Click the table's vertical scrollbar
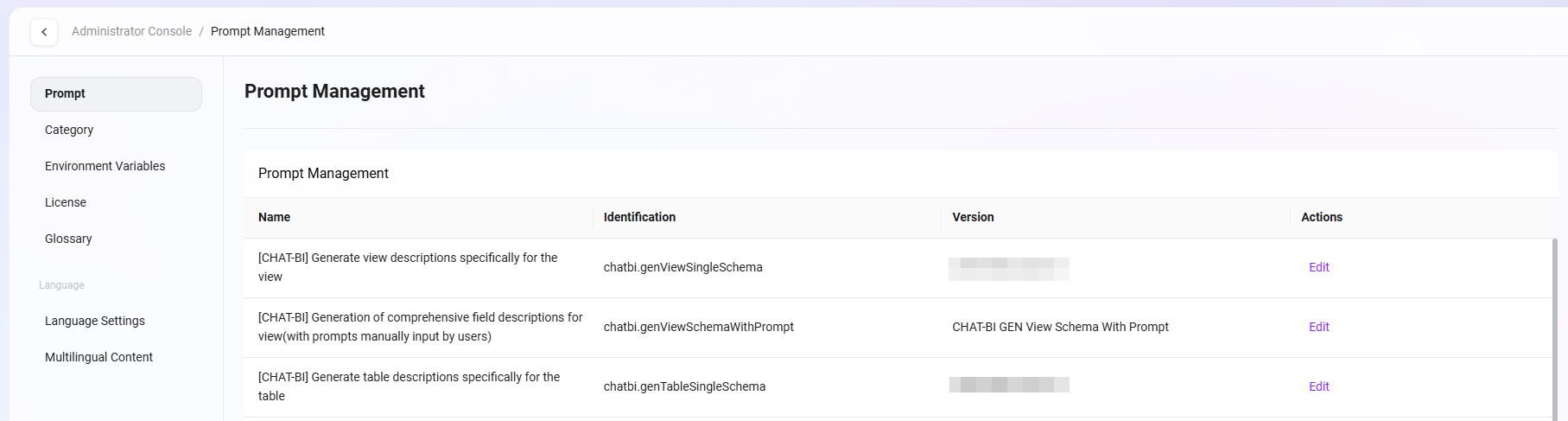Image resolution: width=1568 pixels, height=421 pixels. pyautogui.click(x=1555, y=329)
